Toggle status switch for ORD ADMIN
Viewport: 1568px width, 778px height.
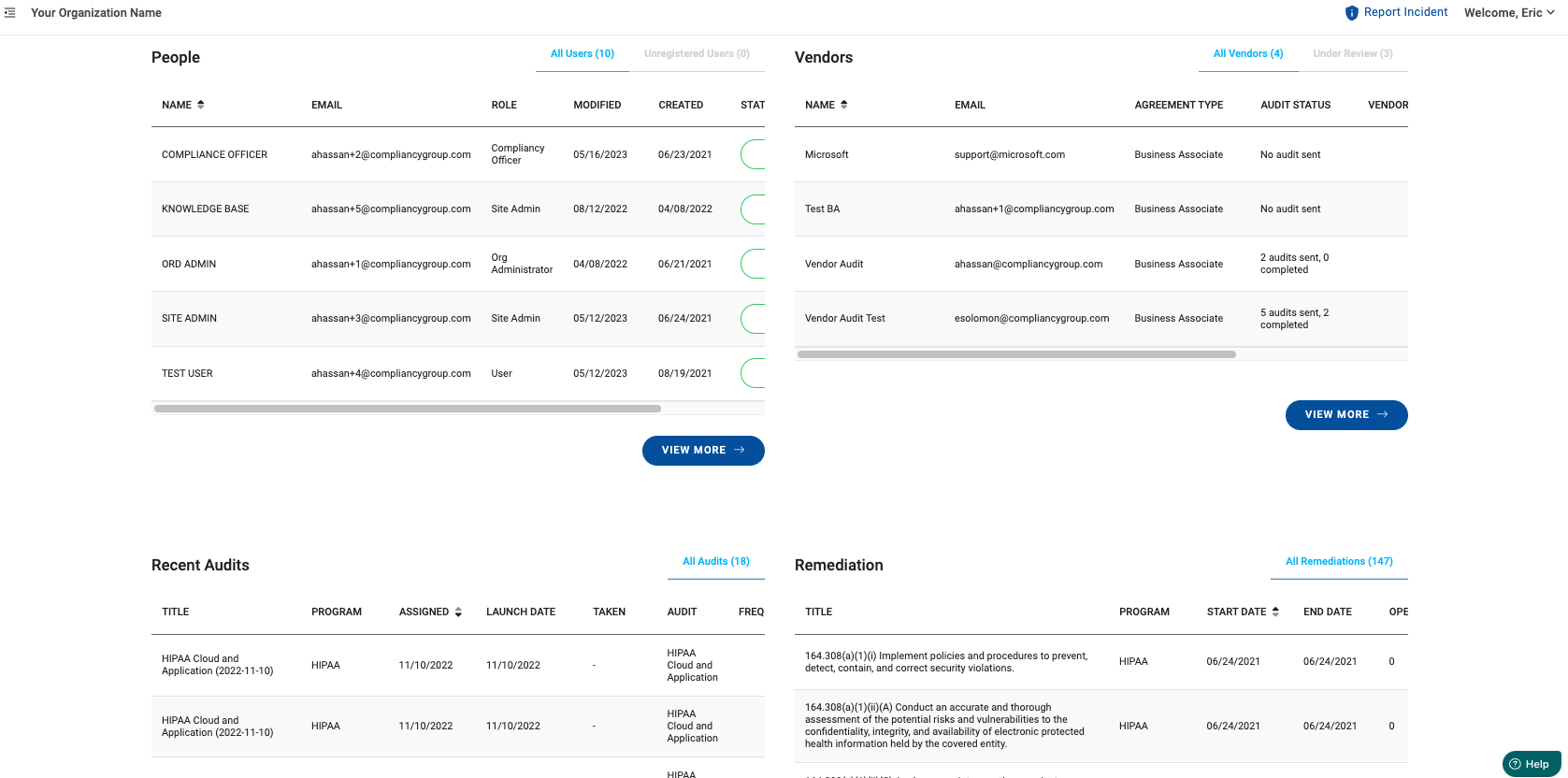tap(753, 264)
